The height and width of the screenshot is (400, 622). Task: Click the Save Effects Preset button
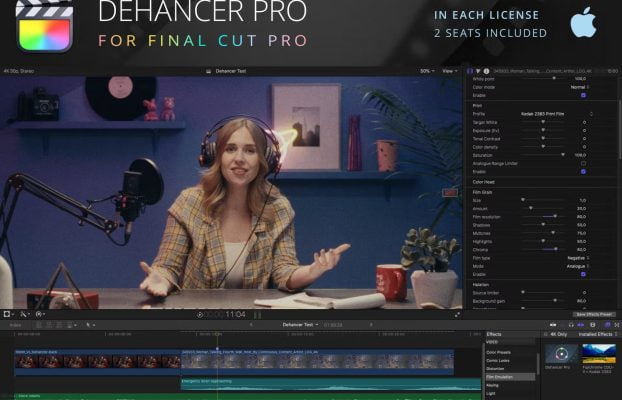(x=594, y=314)
